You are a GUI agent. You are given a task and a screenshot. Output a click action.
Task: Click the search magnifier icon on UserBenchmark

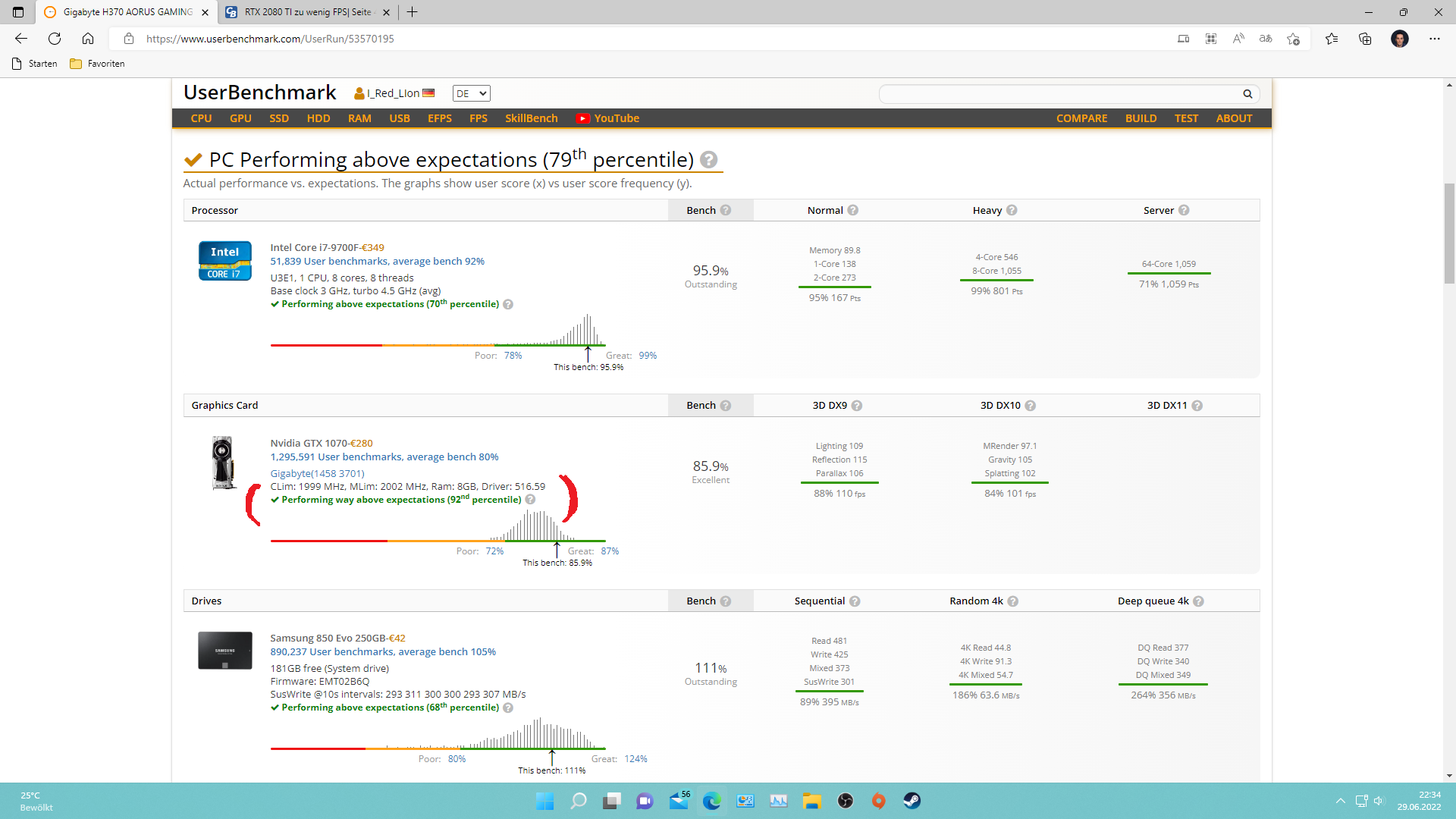[1247, 94]
